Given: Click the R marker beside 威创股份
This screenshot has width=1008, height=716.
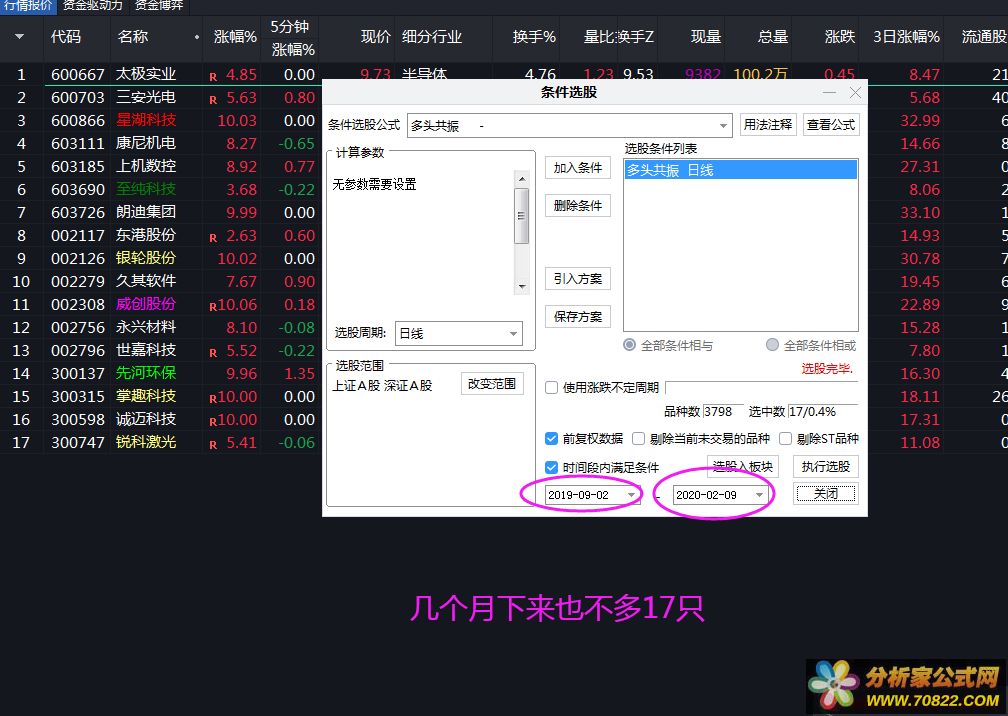Looking at the screenshot, I should point(213,306).
